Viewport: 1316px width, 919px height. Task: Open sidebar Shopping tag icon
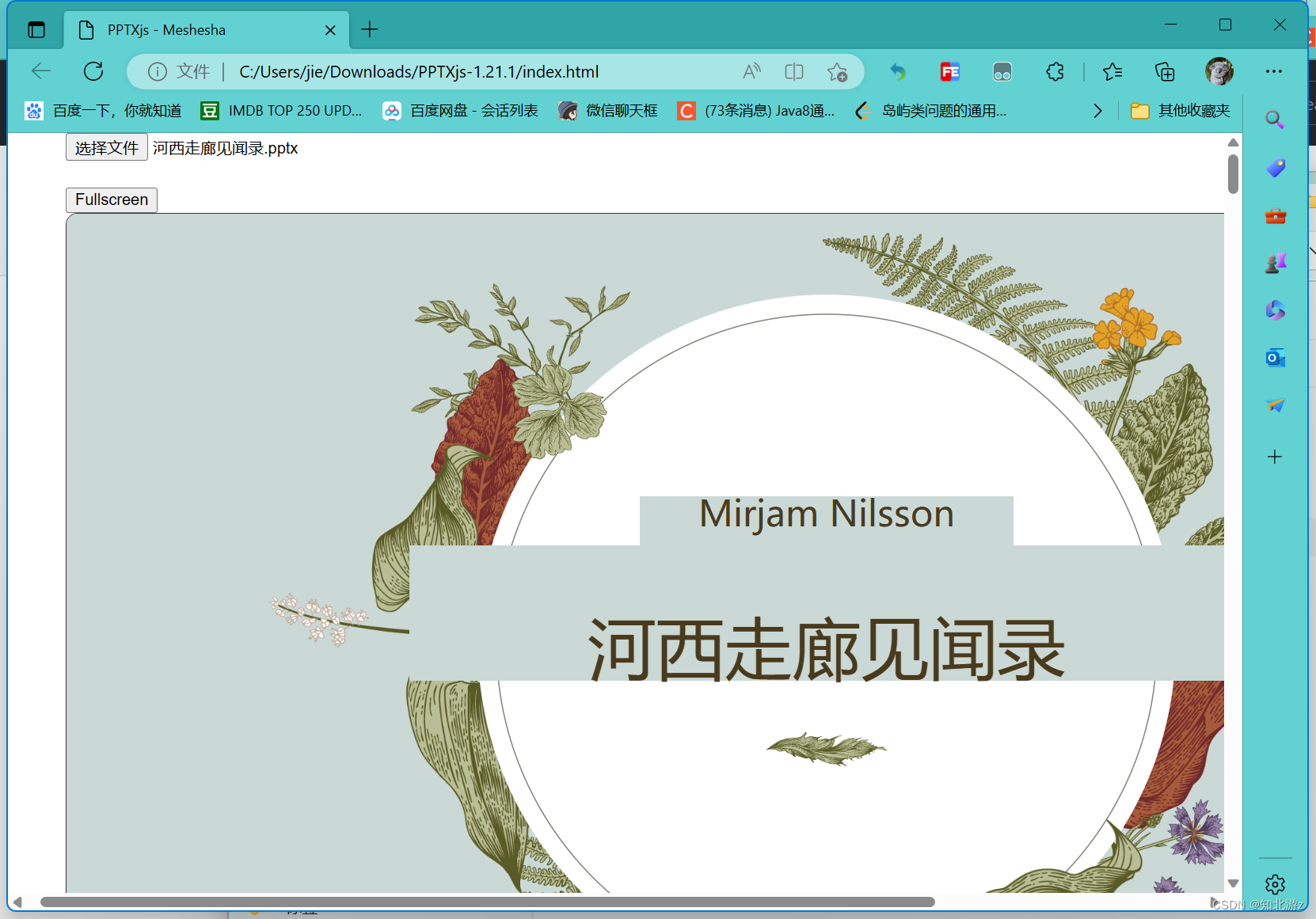tap(1275, 168)
